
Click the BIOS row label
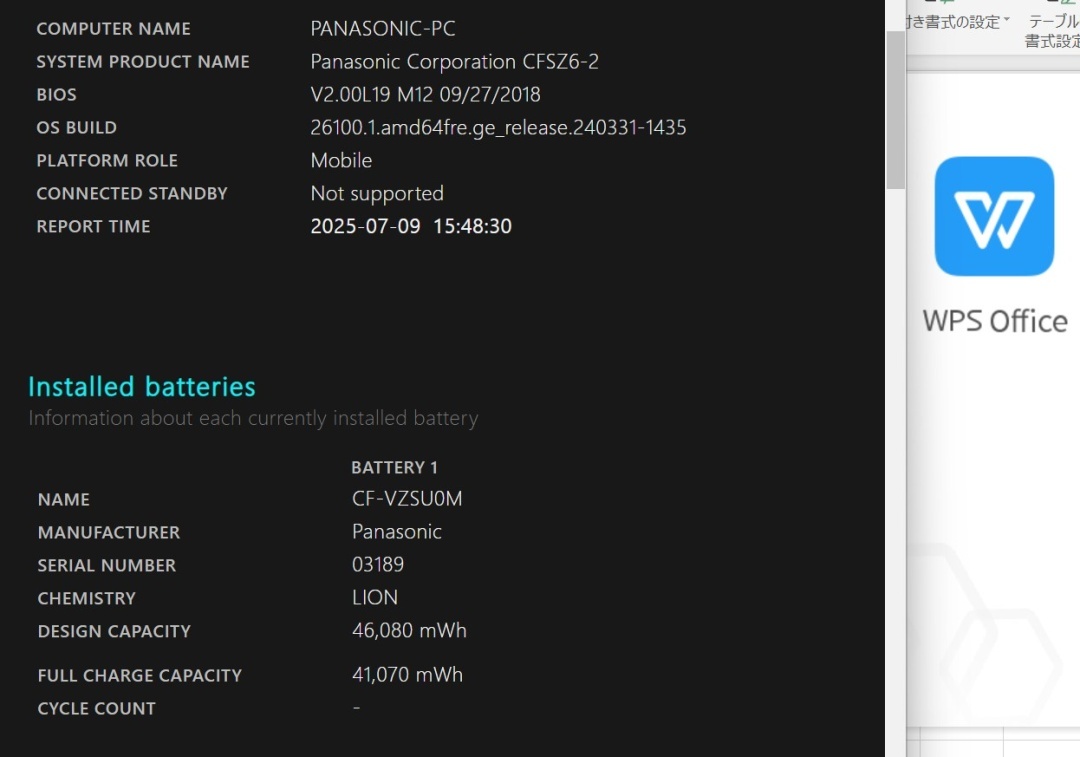point(56,95)
